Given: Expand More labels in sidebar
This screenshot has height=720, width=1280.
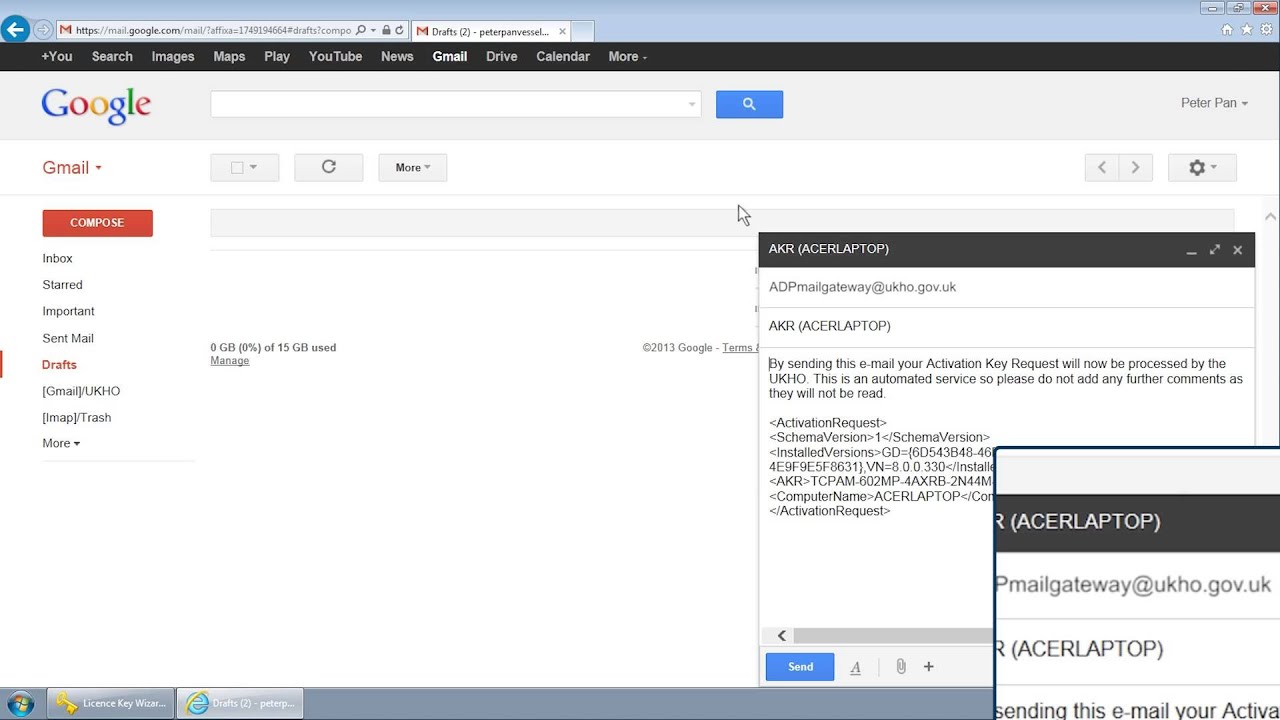Looking at the screenshot, I should click(x=61, y=443).
